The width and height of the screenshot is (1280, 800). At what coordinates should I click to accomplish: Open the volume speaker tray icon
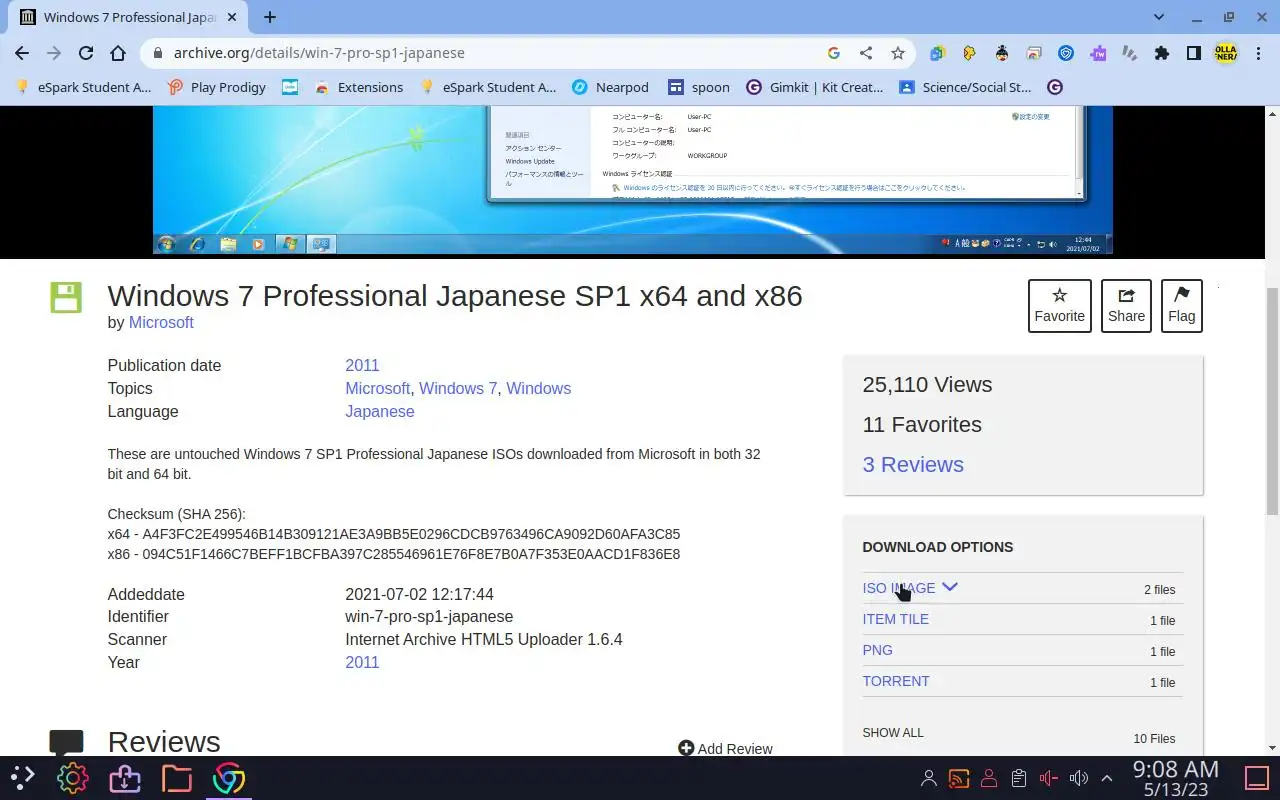pos(1078,778)
